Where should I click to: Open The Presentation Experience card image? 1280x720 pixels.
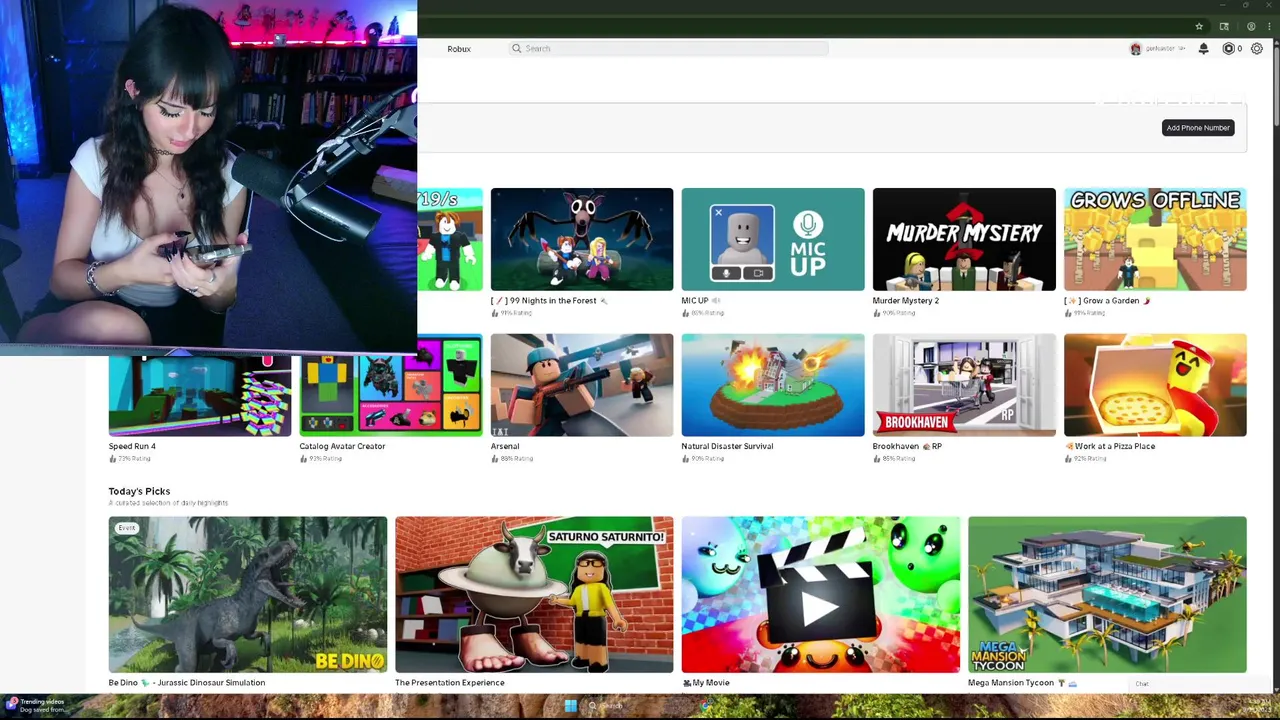[534, 595]
